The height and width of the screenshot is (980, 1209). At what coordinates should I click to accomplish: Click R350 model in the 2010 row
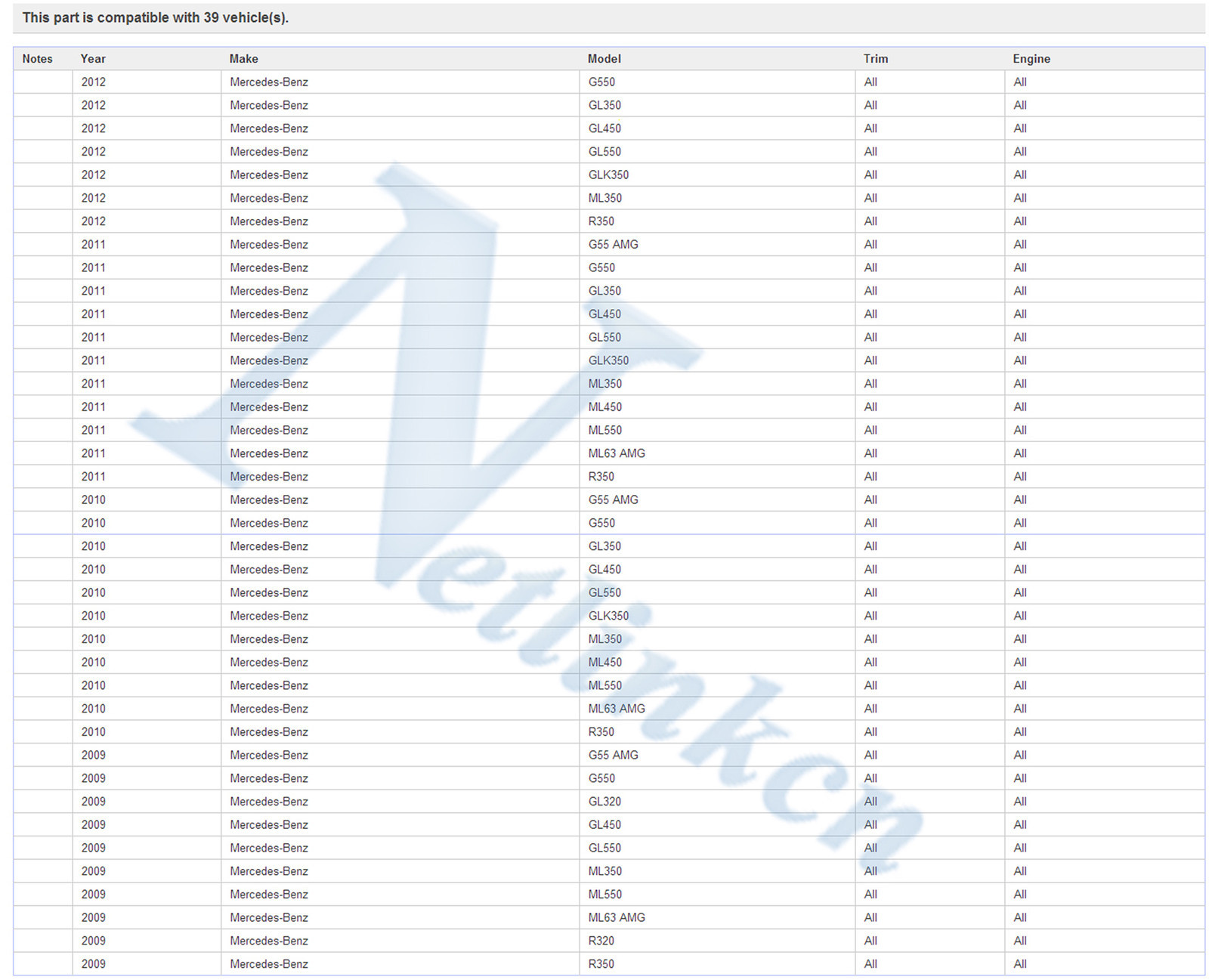coord(601,732)
